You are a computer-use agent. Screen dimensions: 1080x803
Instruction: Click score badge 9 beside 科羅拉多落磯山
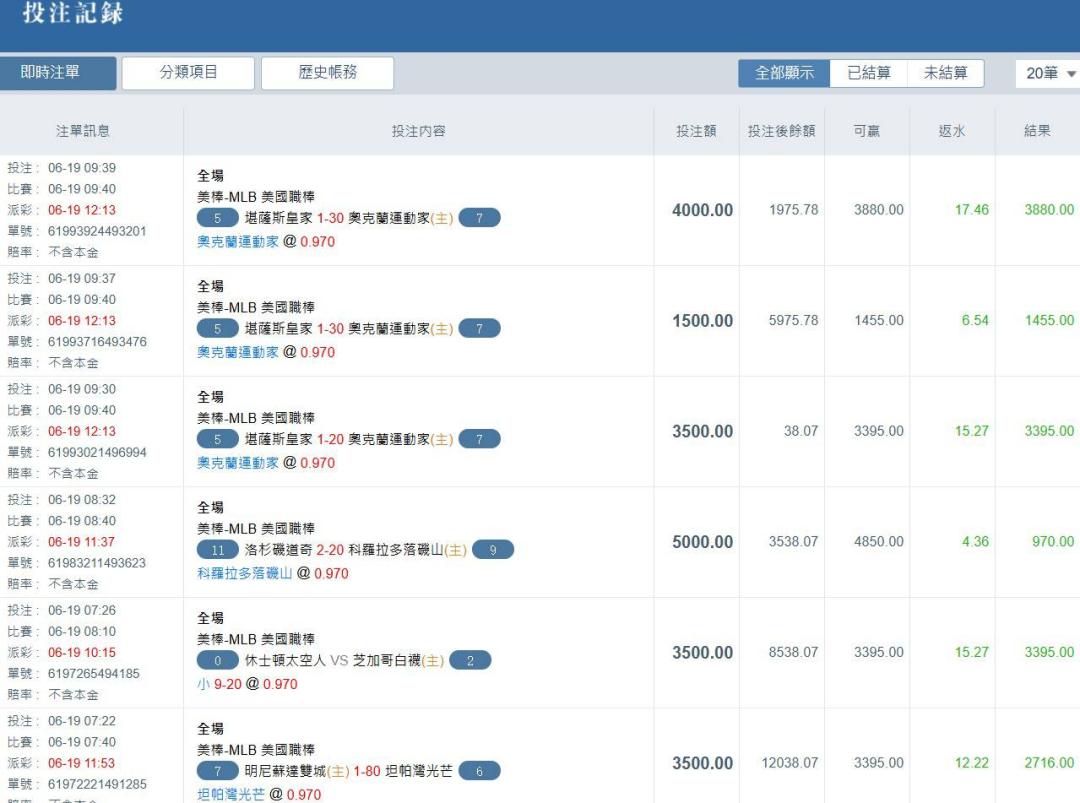492,550
